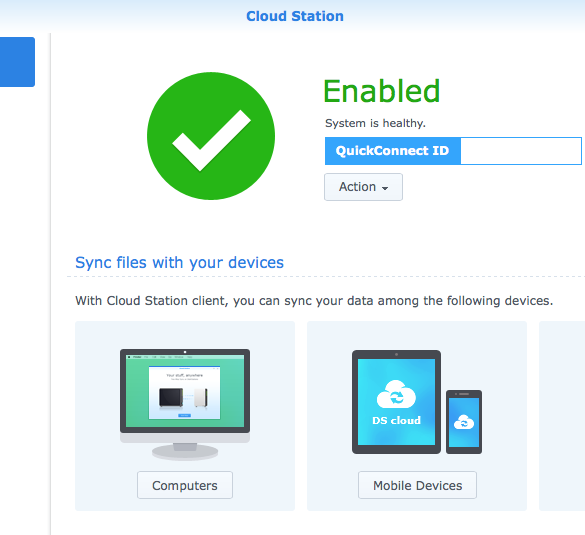585x535 pixels.
Task: Click the Mobile Devices button
Action: (x=417, y=485)
